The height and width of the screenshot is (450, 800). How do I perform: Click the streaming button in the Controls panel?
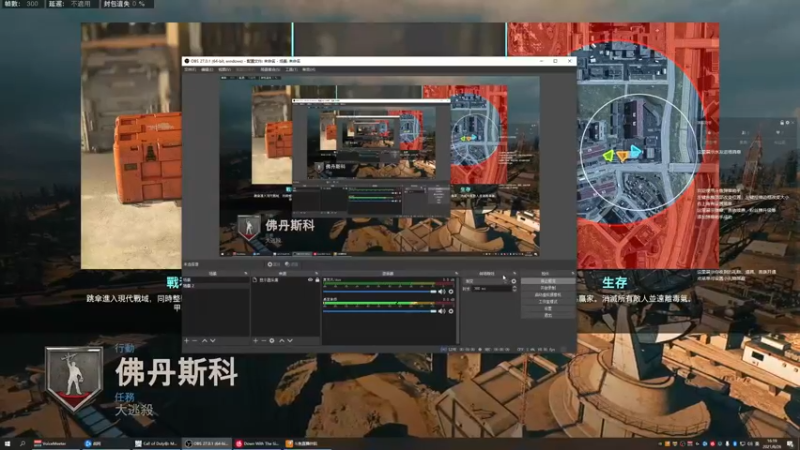tap(548, 281)
